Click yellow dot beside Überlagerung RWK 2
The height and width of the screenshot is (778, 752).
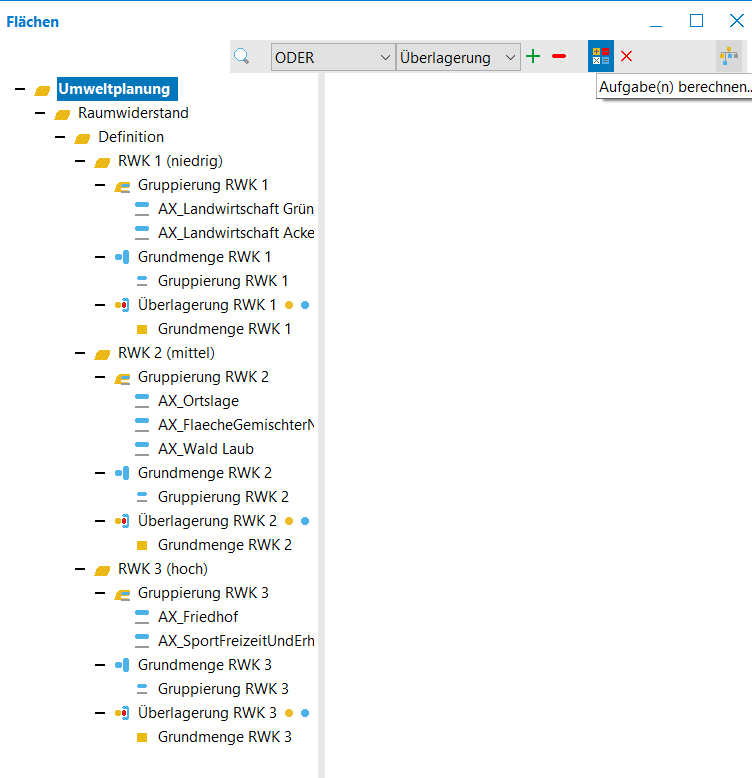pyautogui.click(x=289, y=521)
